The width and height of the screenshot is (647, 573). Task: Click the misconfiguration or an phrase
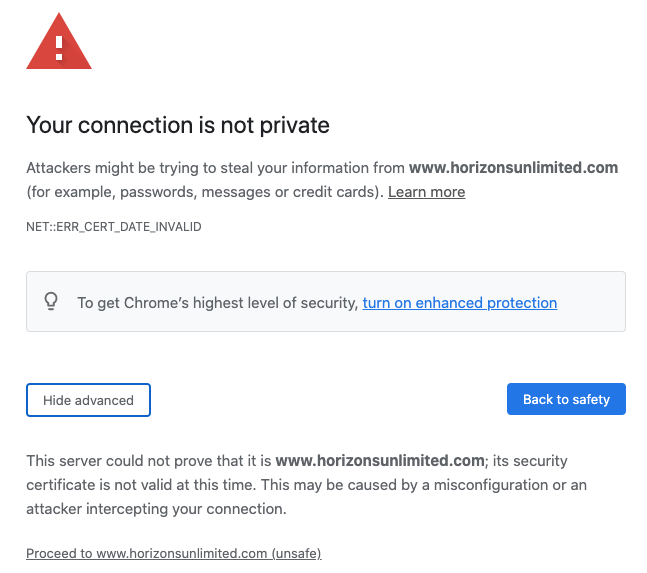click(510, 485)
